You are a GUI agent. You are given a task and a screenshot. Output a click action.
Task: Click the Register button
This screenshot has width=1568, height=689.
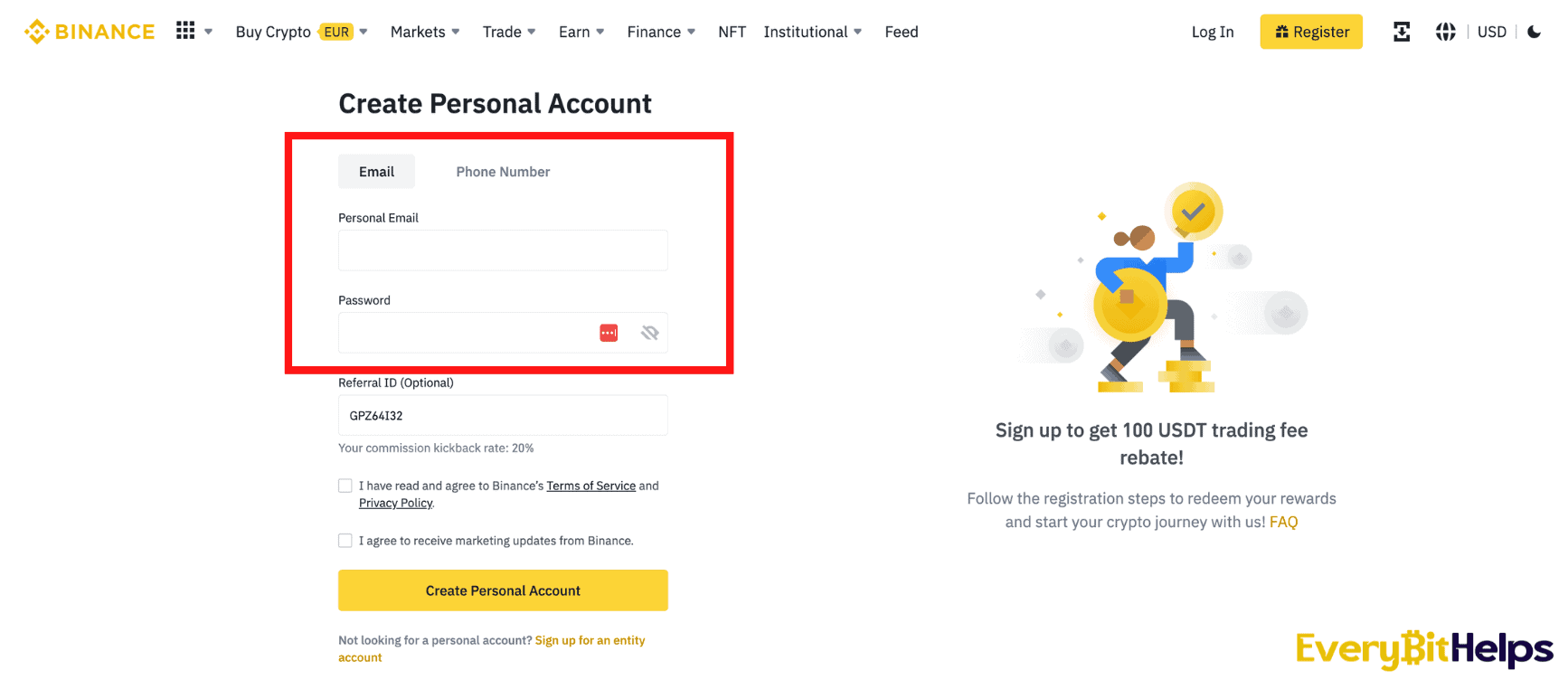(1311, 32)
